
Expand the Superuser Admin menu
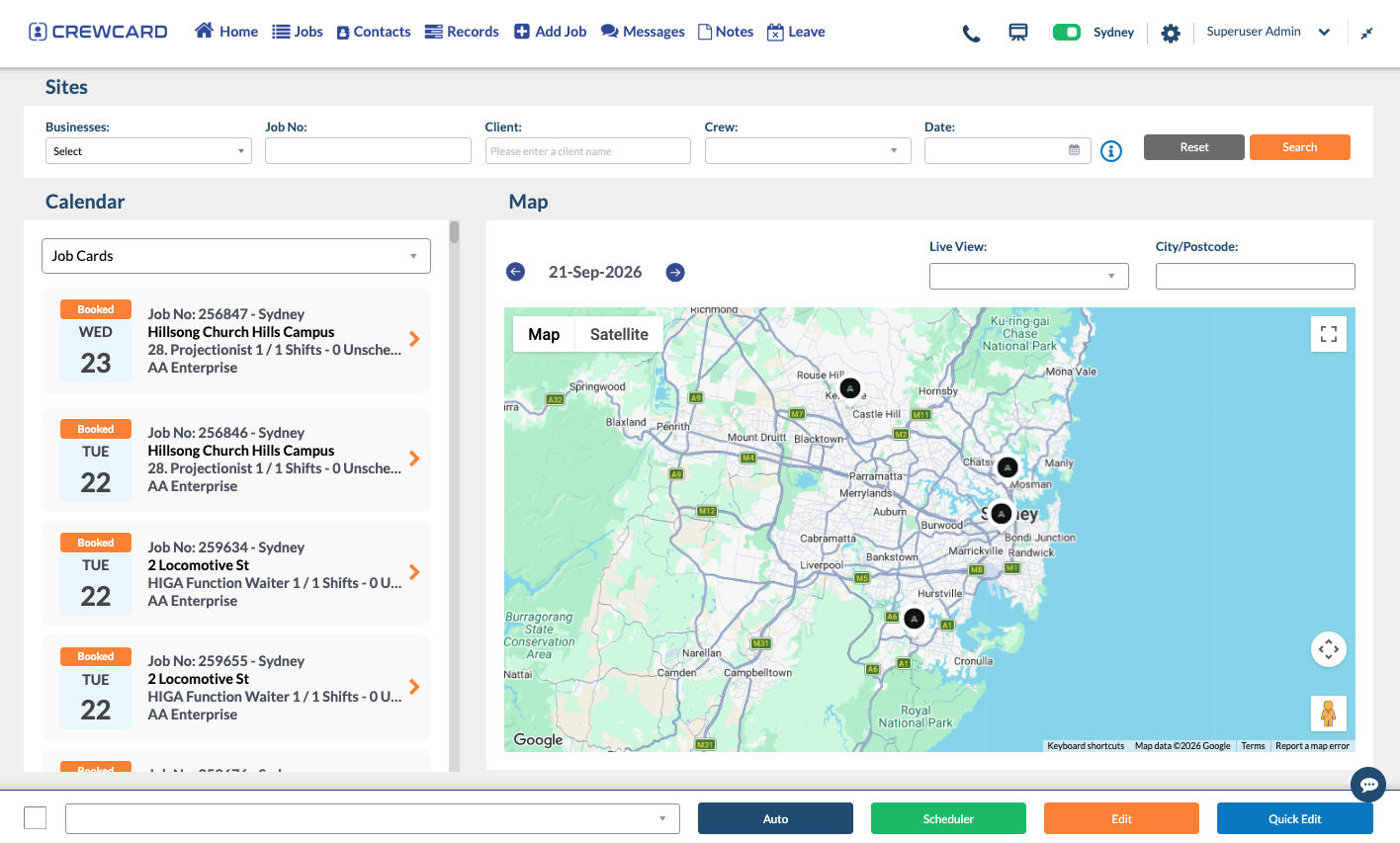pyautogui.click(x=1269, y=32)
